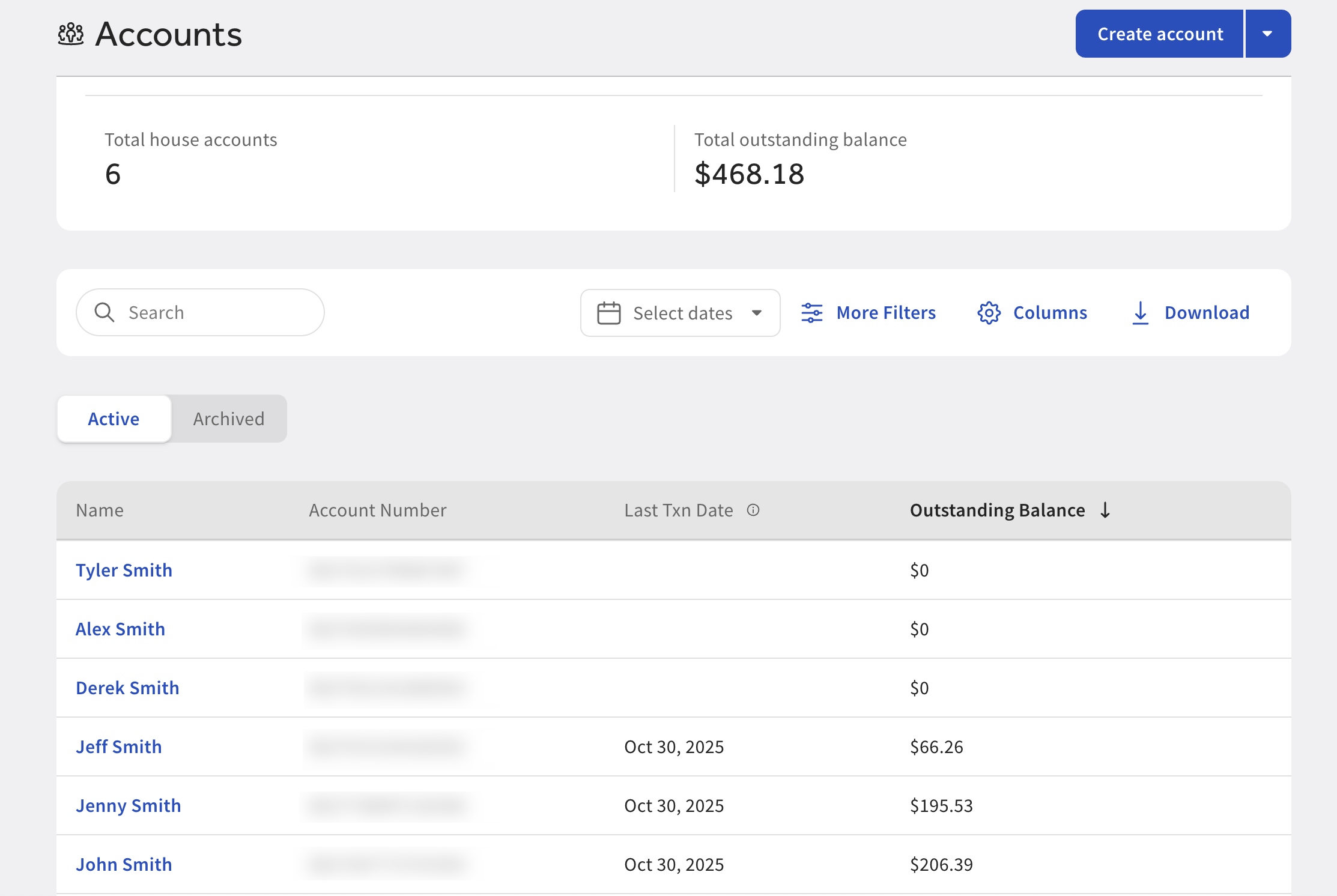Switch to the Archived accounts tab
Viewport: 1337px width, 896px height.
[228, 419]
